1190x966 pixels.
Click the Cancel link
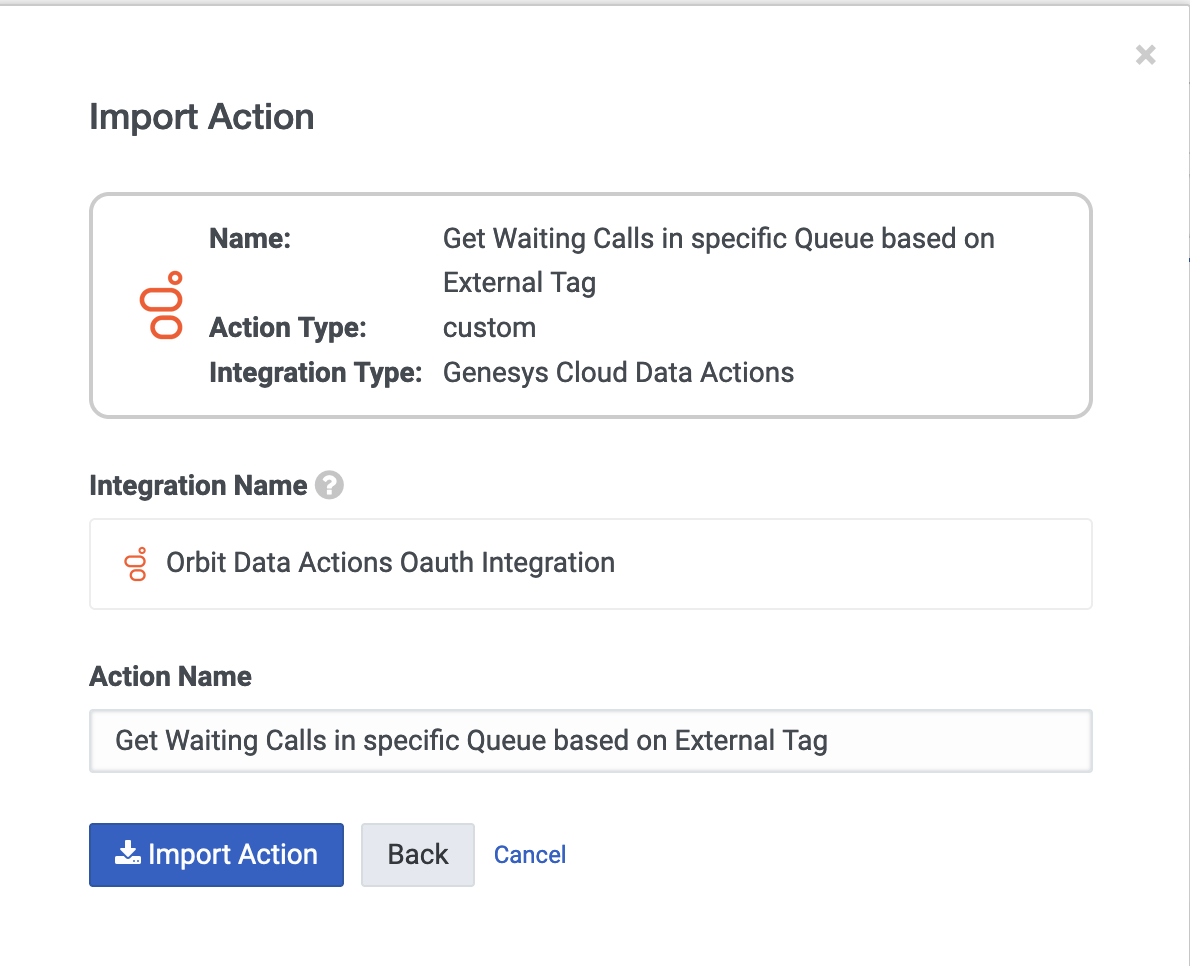[530, 855]
